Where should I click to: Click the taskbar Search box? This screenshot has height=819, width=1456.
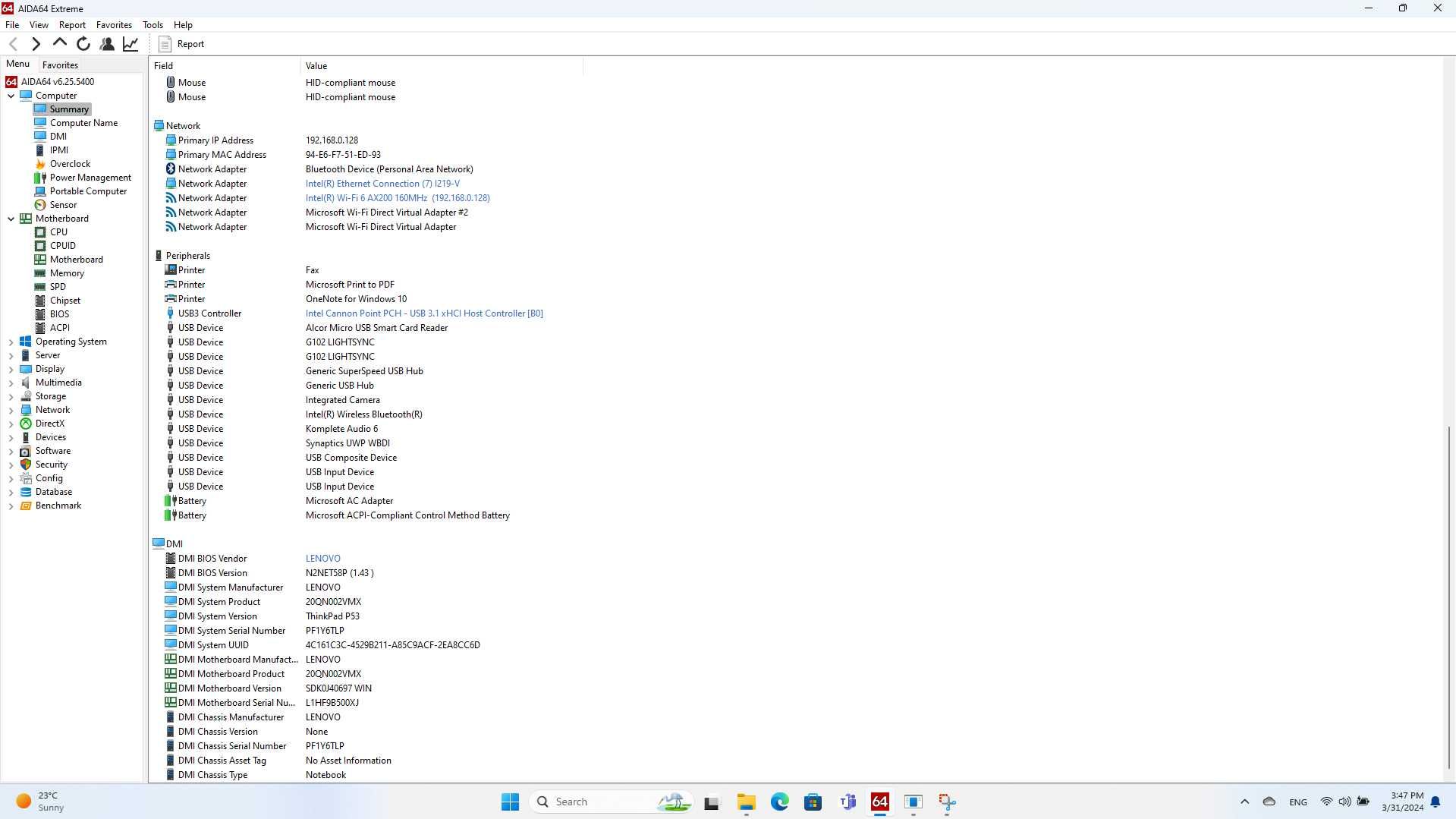pos(611,802)
